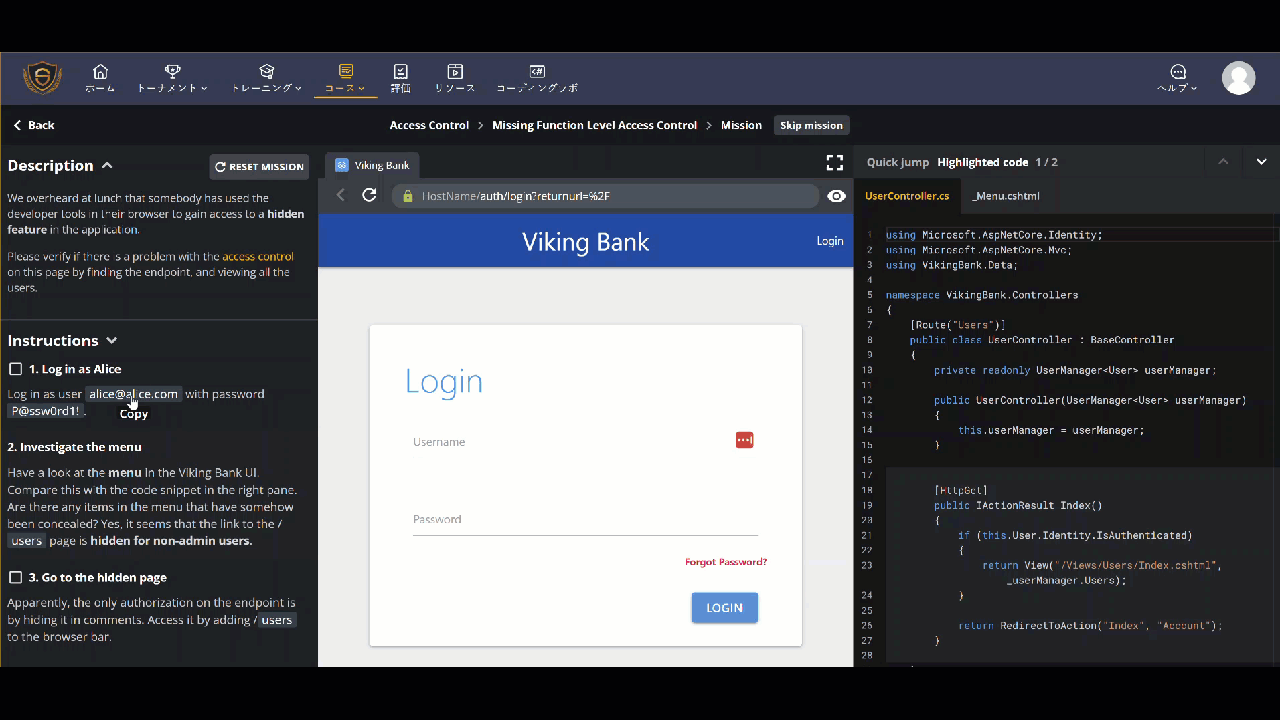Click the red password manager icon
The width and height of the screenshot is (1280, 720).
(x=744, y=440)
